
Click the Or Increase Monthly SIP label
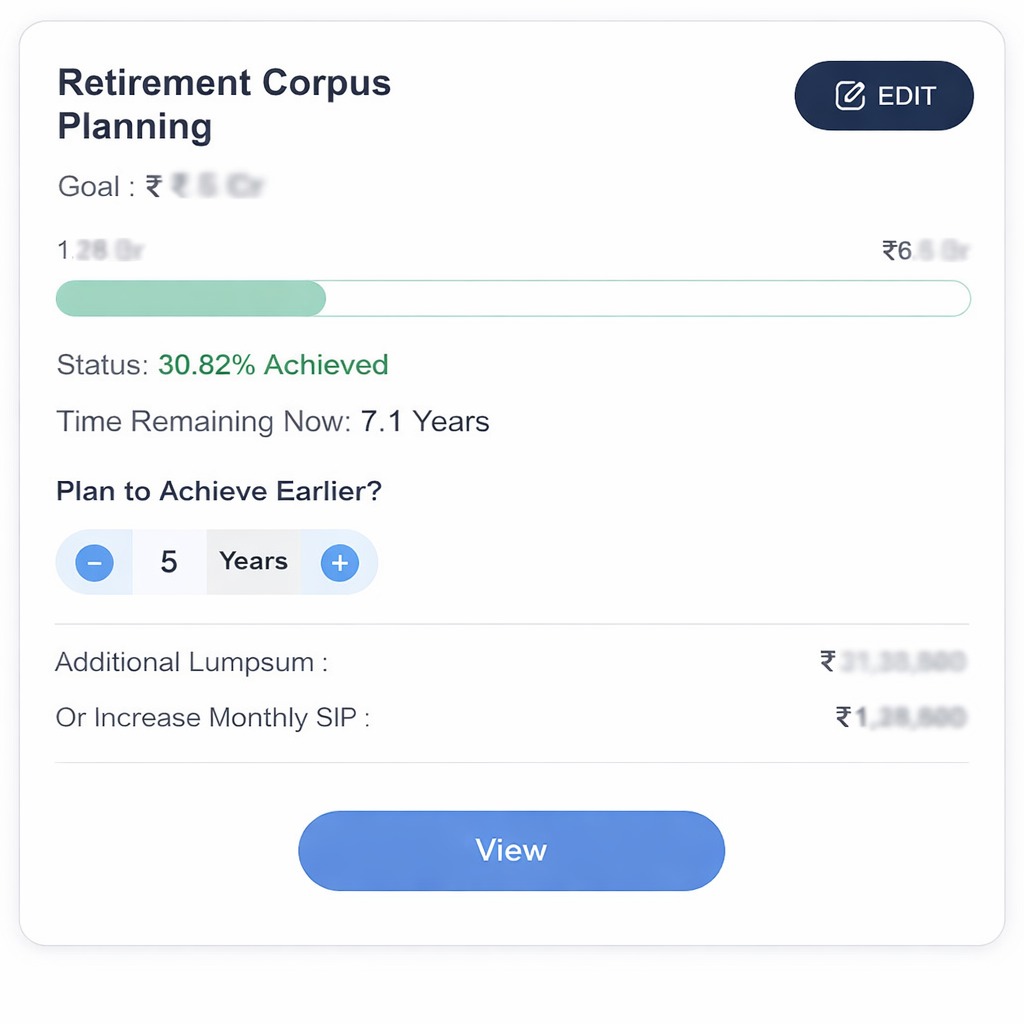(212, 718)
